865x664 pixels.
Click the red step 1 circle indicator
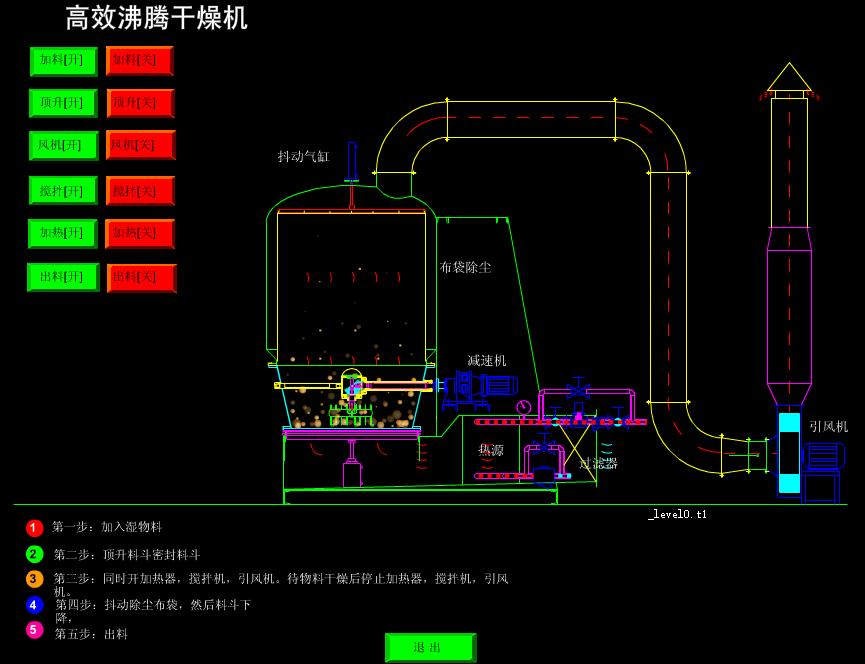35,528
